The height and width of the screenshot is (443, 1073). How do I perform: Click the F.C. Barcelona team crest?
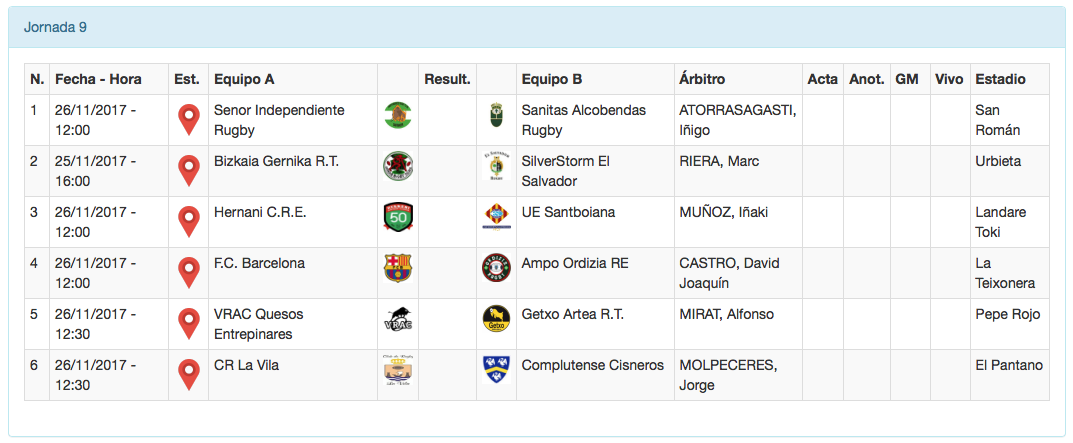[398, 268]
